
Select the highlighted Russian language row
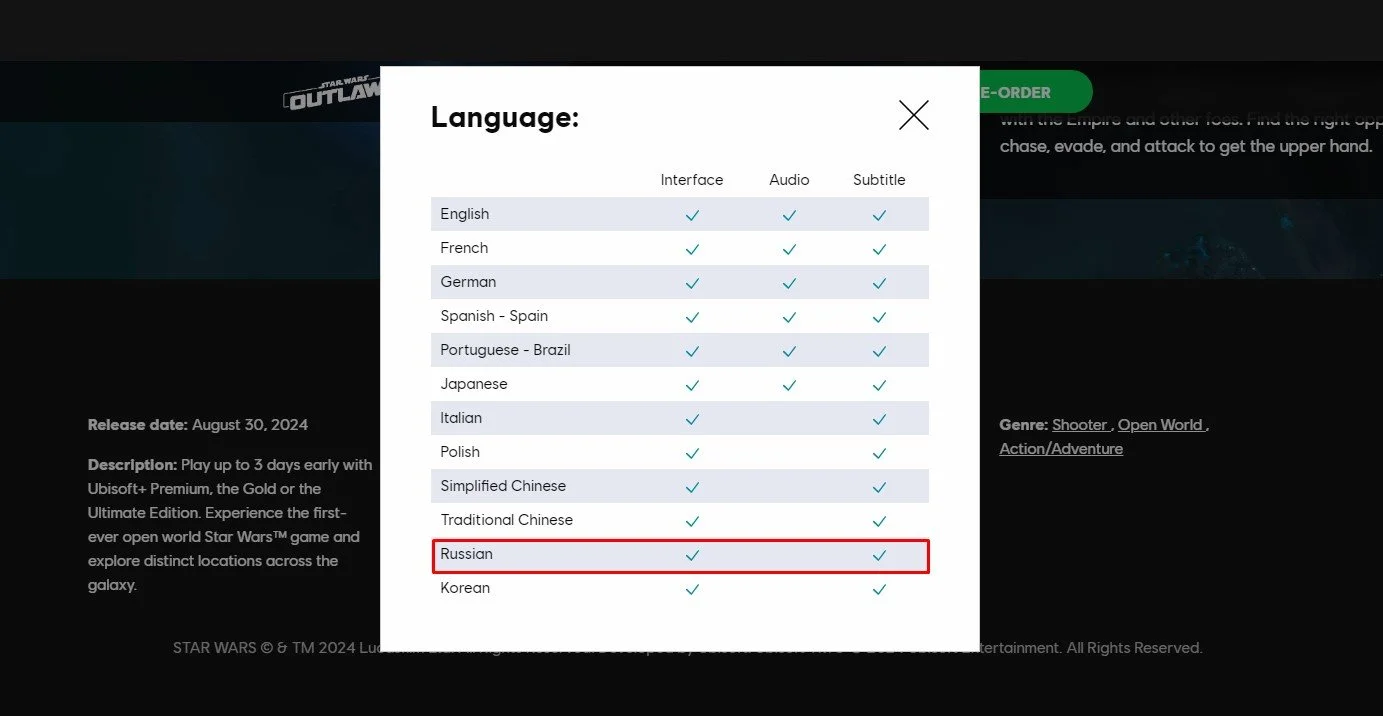tap(681, 556)
